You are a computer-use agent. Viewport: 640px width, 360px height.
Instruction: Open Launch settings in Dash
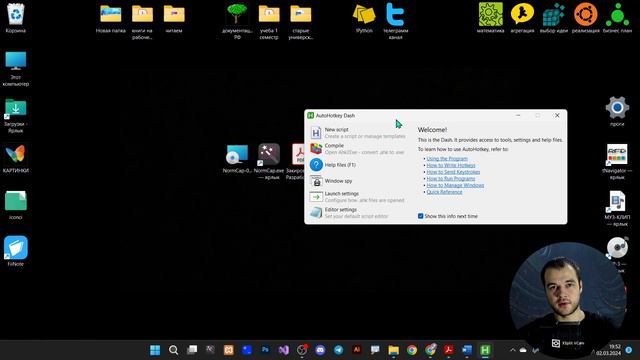[358, 197]
